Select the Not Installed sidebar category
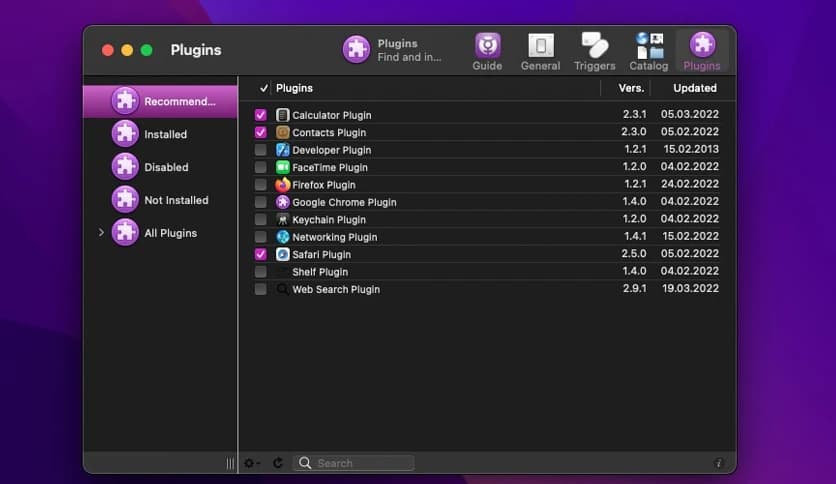Image resolution: width=836 pixels, height=484 pixels. pyautogui.click(x=176, y=200)
